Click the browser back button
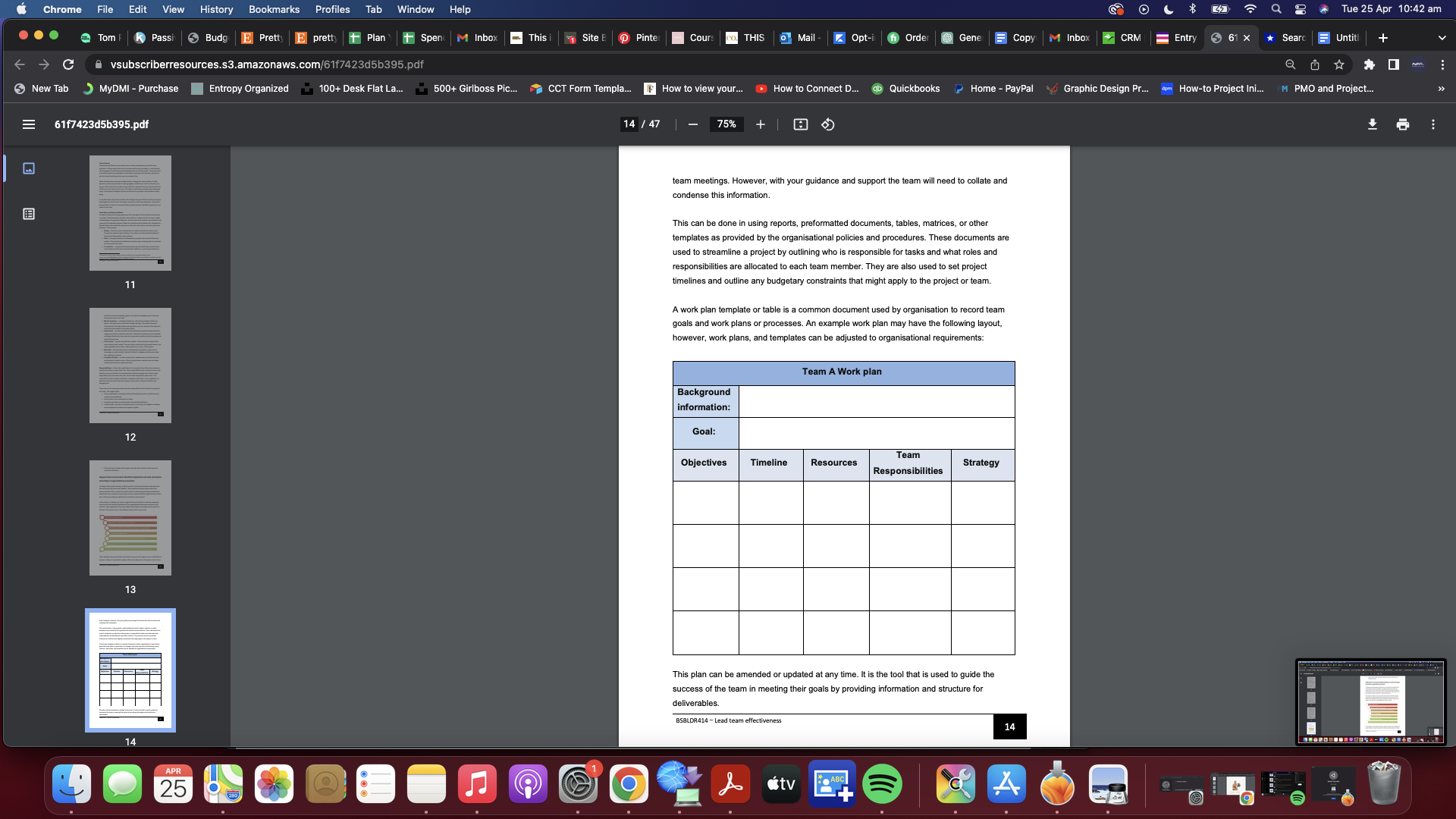1456x819 pixels. (19, 64)
